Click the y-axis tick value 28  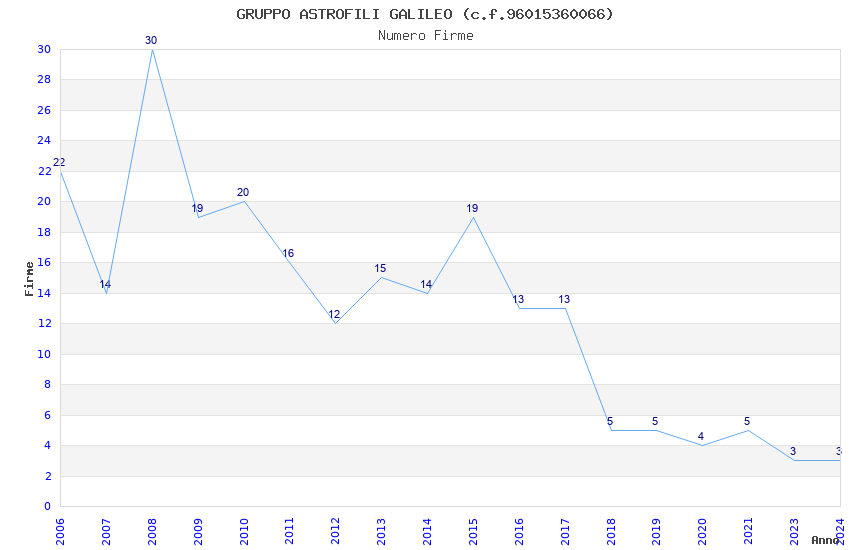[x=44, y=79]
